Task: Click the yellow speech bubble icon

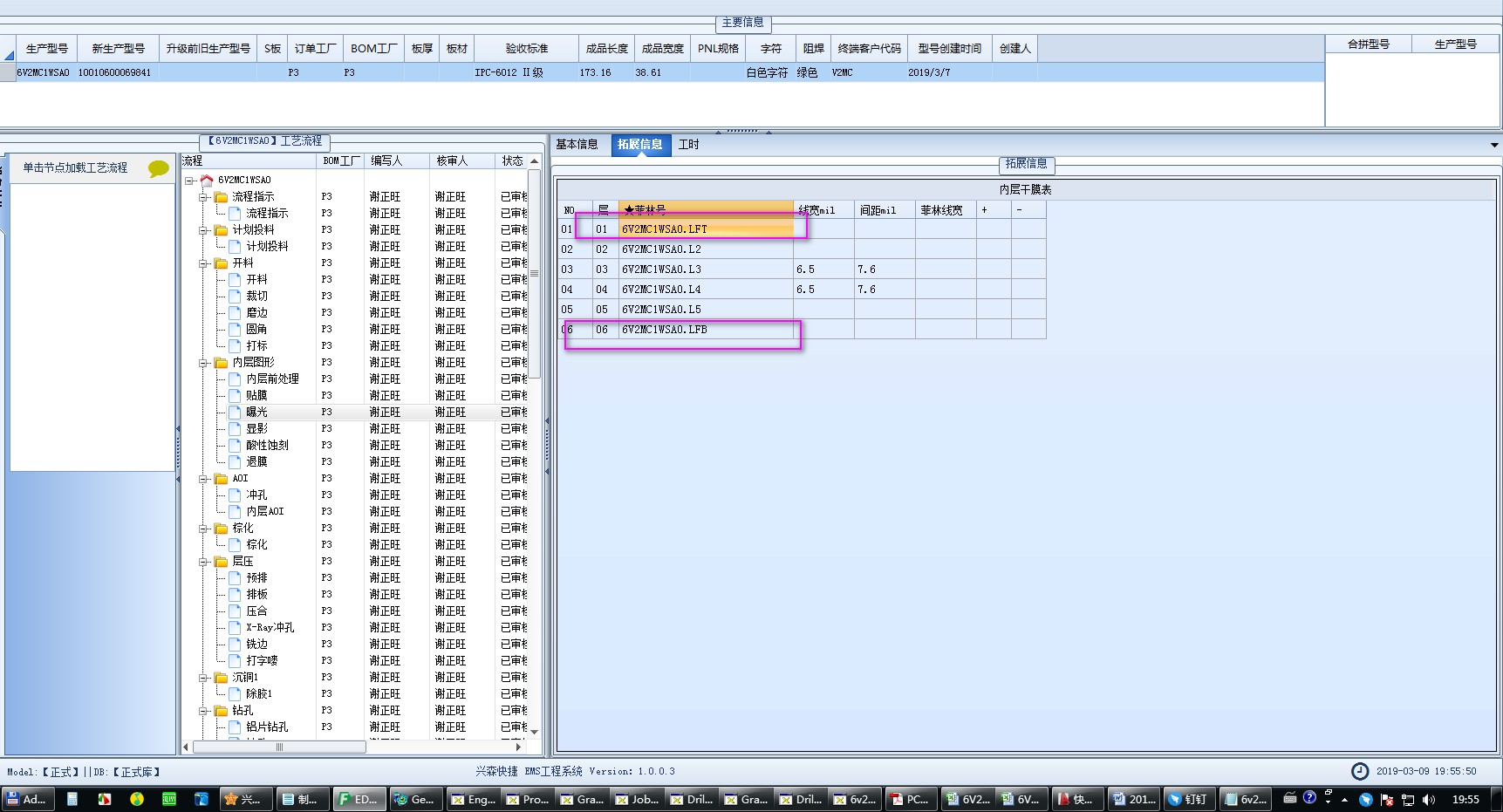Action: click(x=159, y=168)
